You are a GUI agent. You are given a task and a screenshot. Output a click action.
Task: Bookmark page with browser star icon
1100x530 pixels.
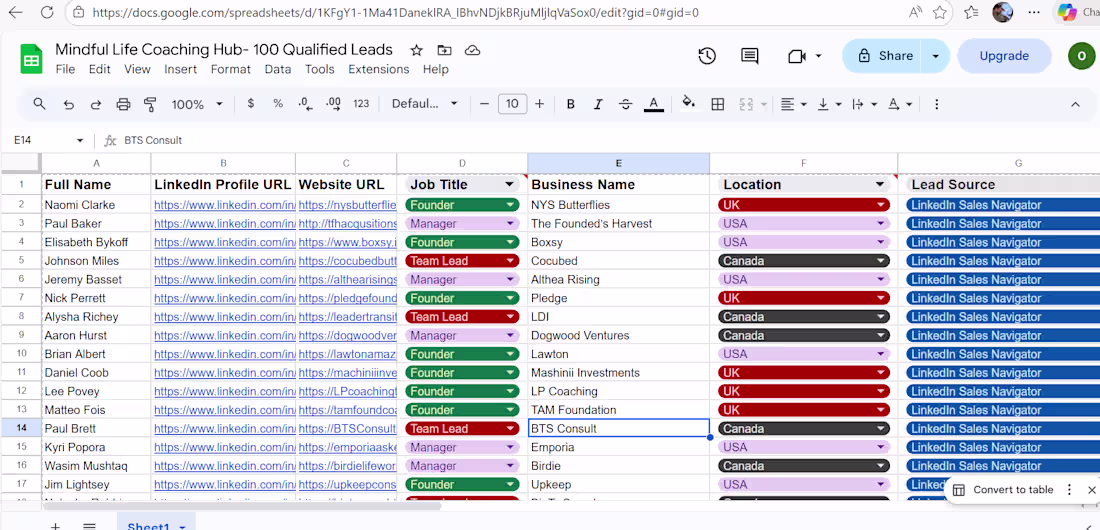(x=940, y=12)
